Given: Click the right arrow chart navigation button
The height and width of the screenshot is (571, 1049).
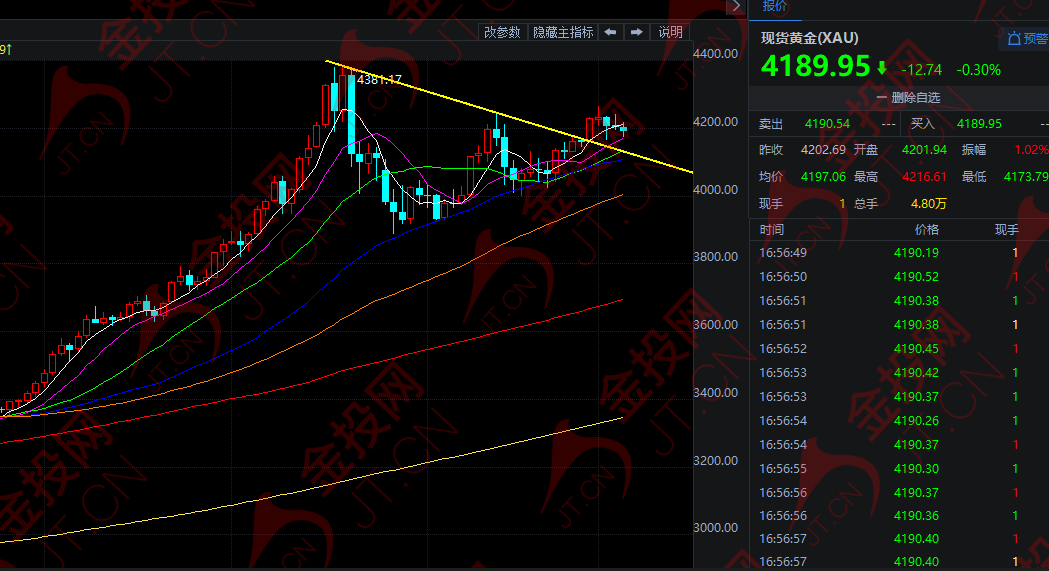Looking at the screenshot, I should (x=636, y=32).
